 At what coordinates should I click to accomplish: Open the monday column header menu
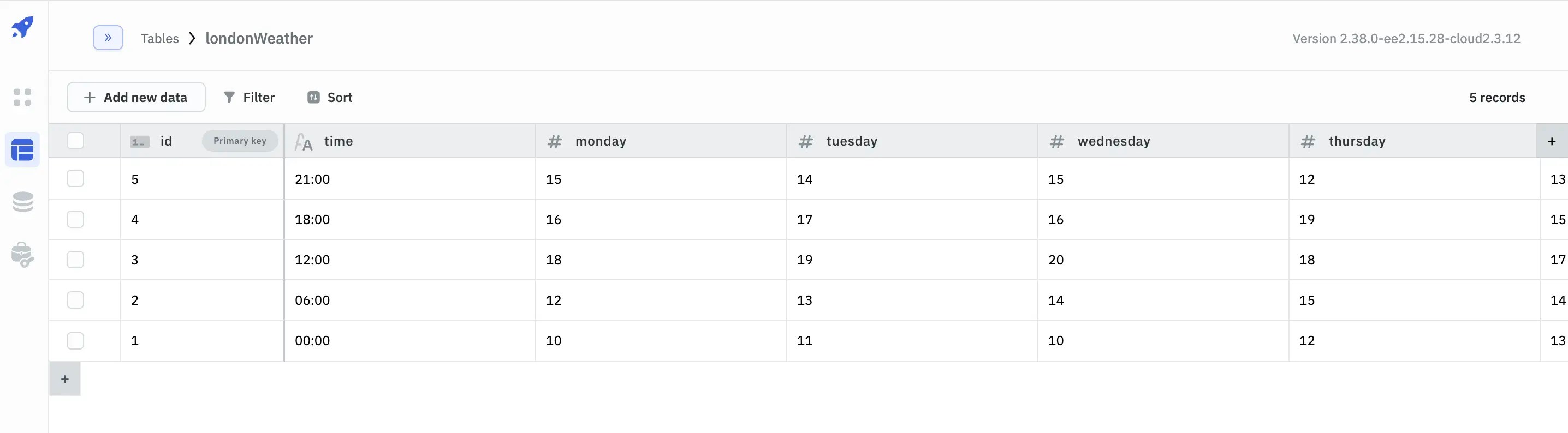pyautogui.click(x=600, y=141)
